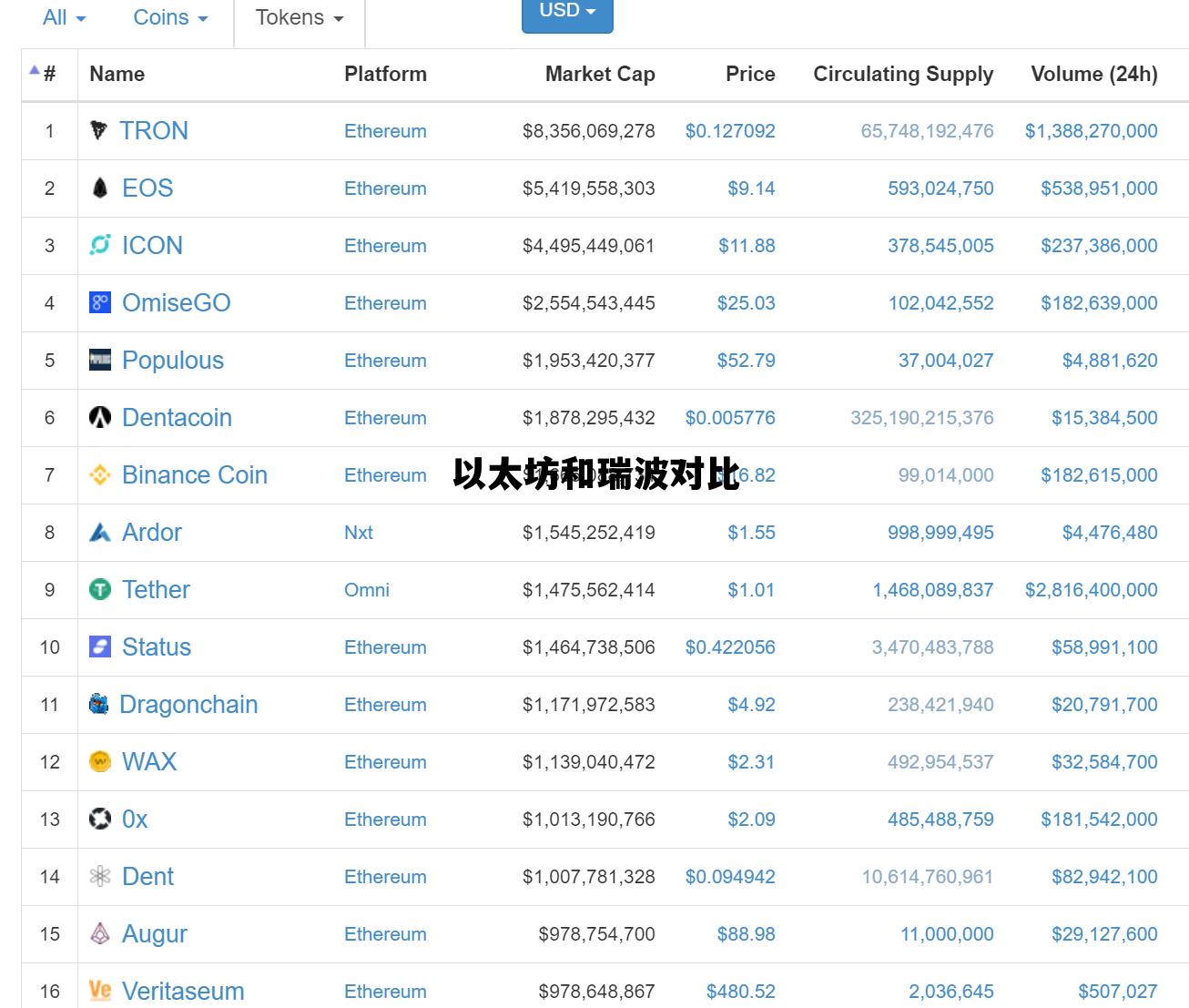Click the EOS coin logo icon

pyautogui.click(x=100, y=188)
